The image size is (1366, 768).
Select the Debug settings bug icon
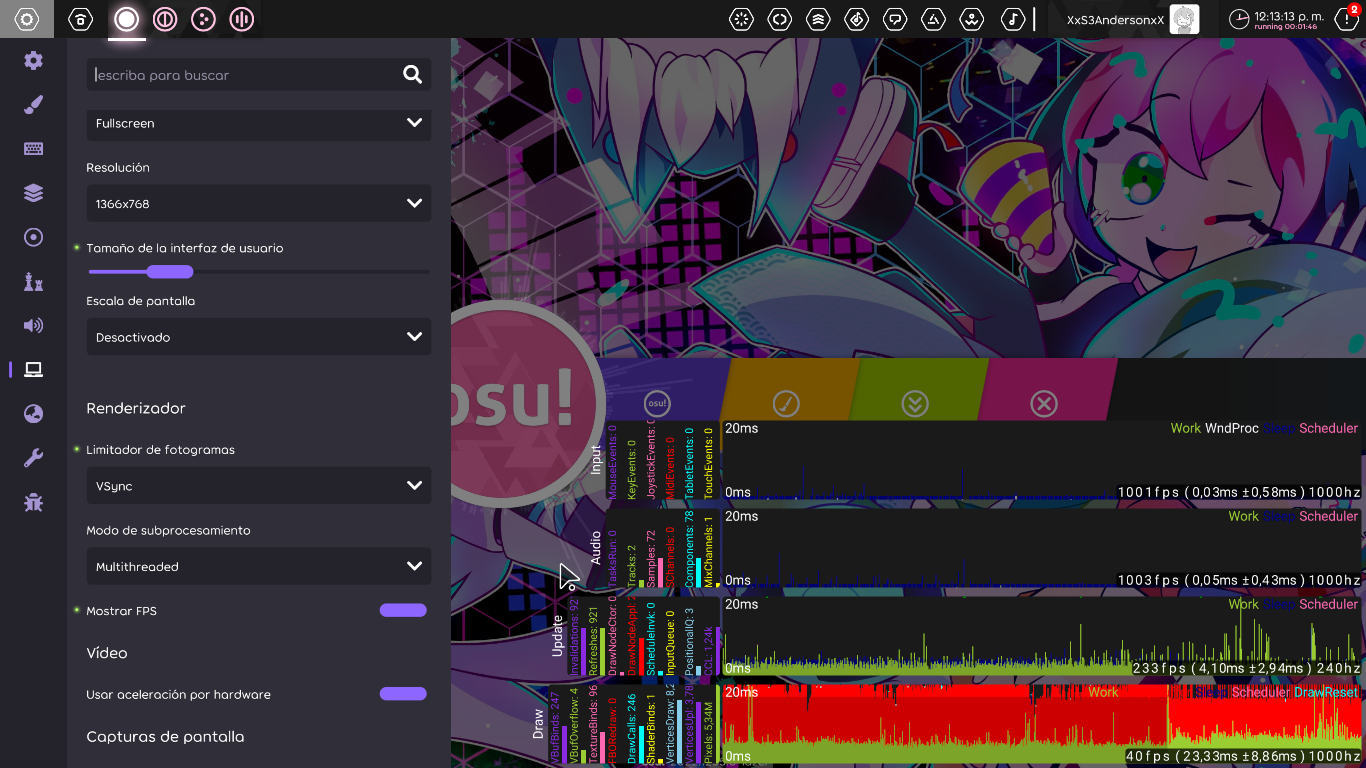tap(32, 501)
